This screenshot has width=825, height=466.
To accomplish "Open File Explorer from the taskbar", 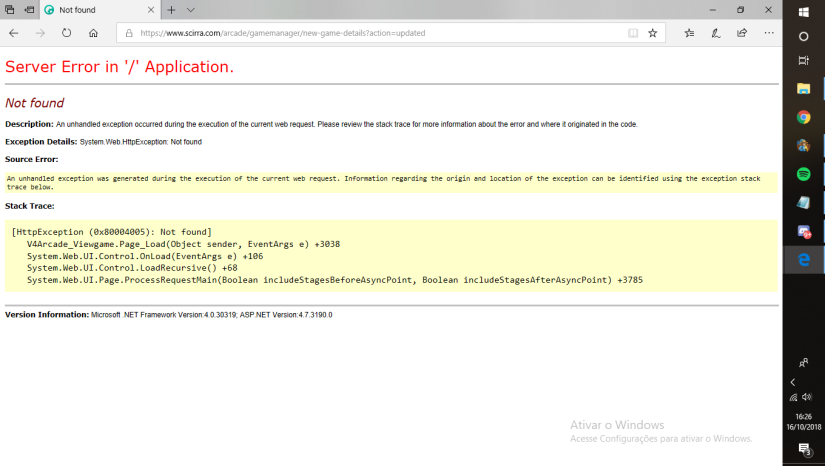I will tap(803, 88).
